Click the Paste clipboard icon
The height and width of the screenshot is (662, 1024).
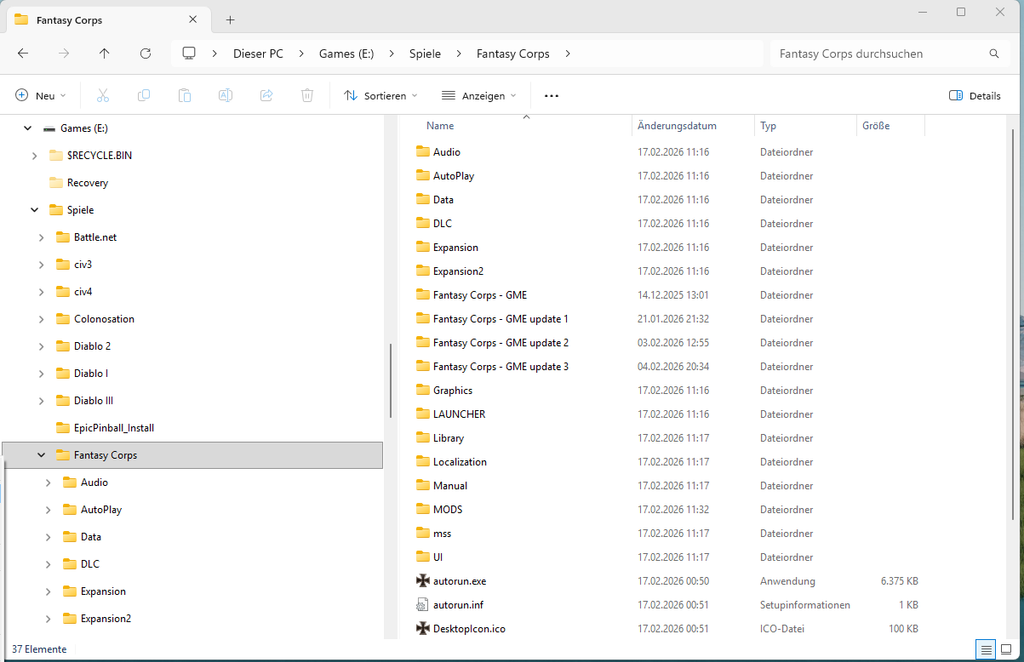tap(185, 95)
